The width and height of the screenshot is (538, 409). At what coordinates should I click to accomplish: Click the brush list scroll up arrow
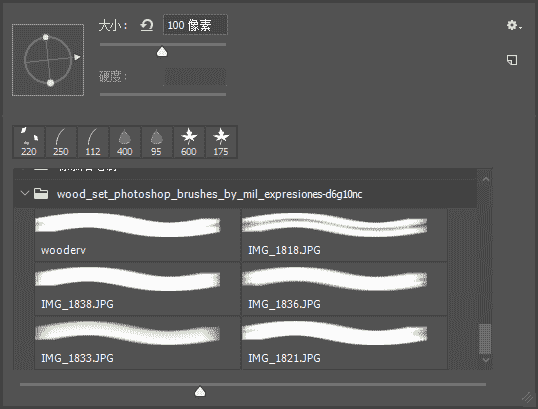click(486, 179)
